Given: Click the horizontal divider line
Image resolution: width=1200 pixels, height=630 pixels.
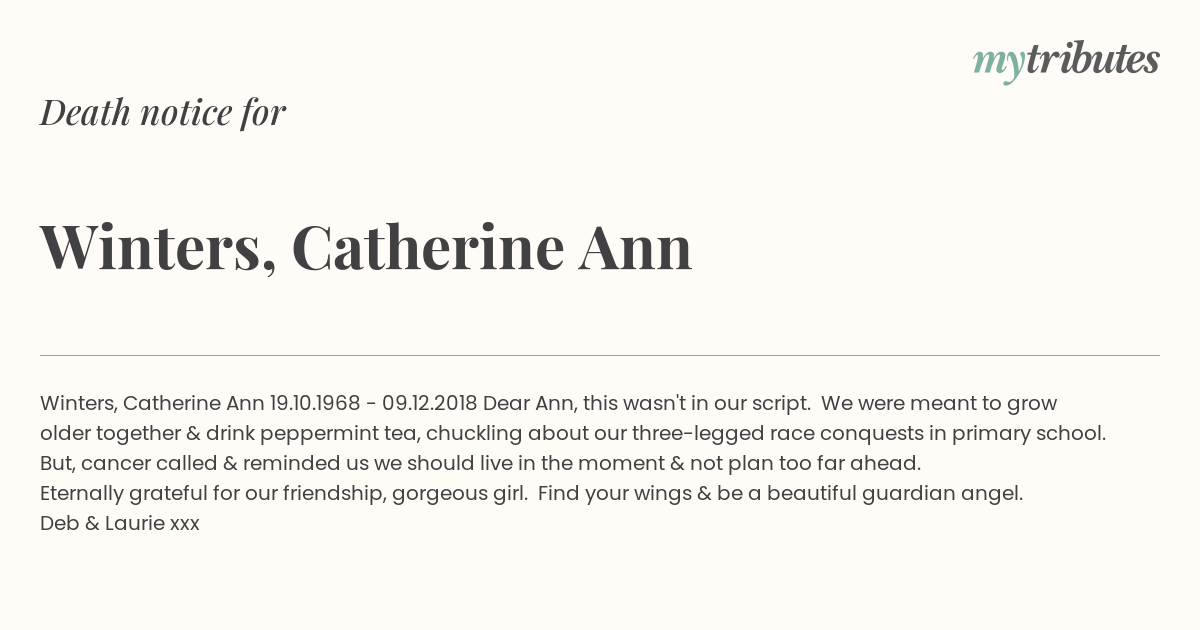Looking at the screenshot, I should (600, 355).
